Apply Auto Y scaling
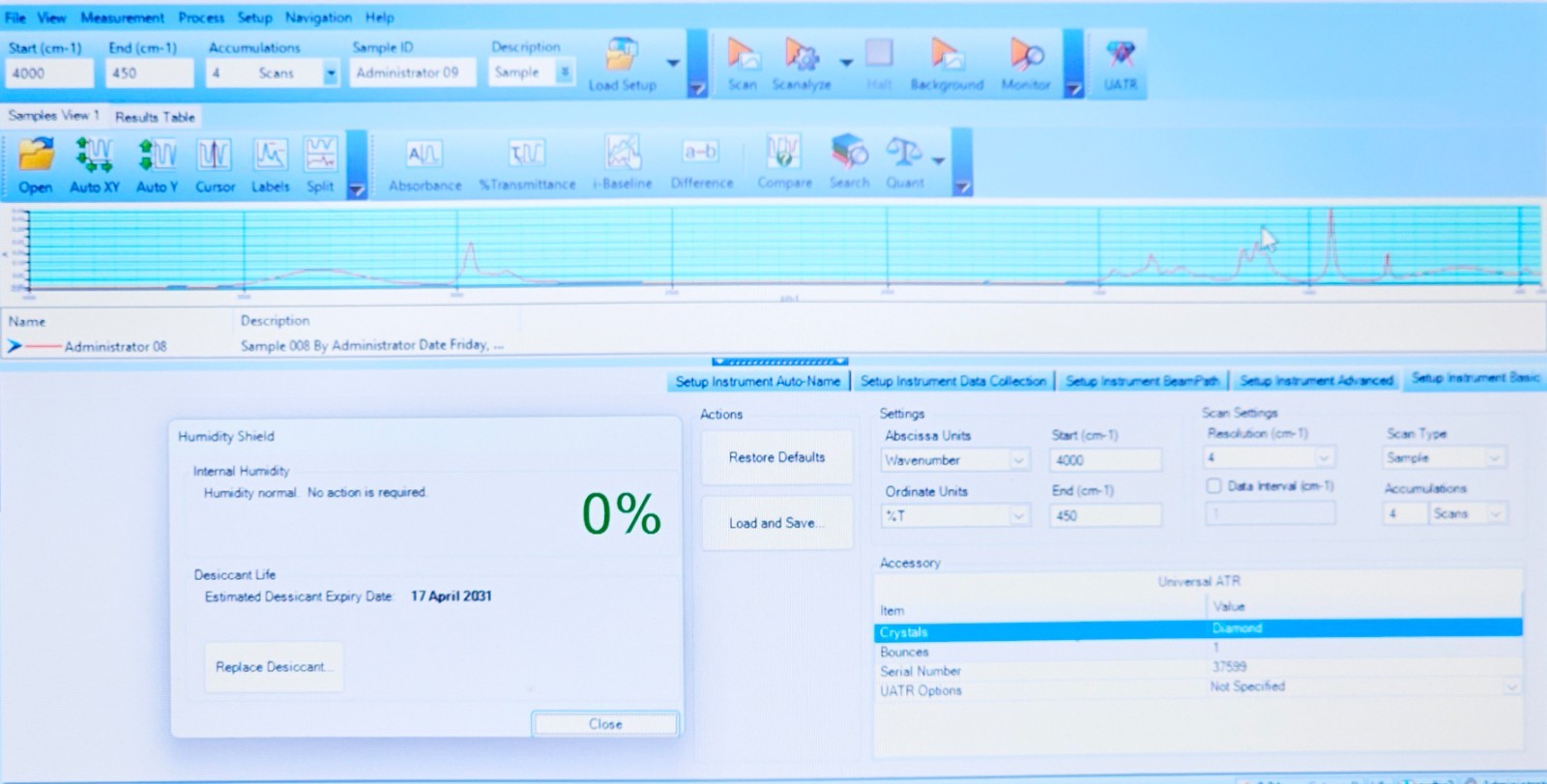Screen dimensions: 1547x784 157,164
